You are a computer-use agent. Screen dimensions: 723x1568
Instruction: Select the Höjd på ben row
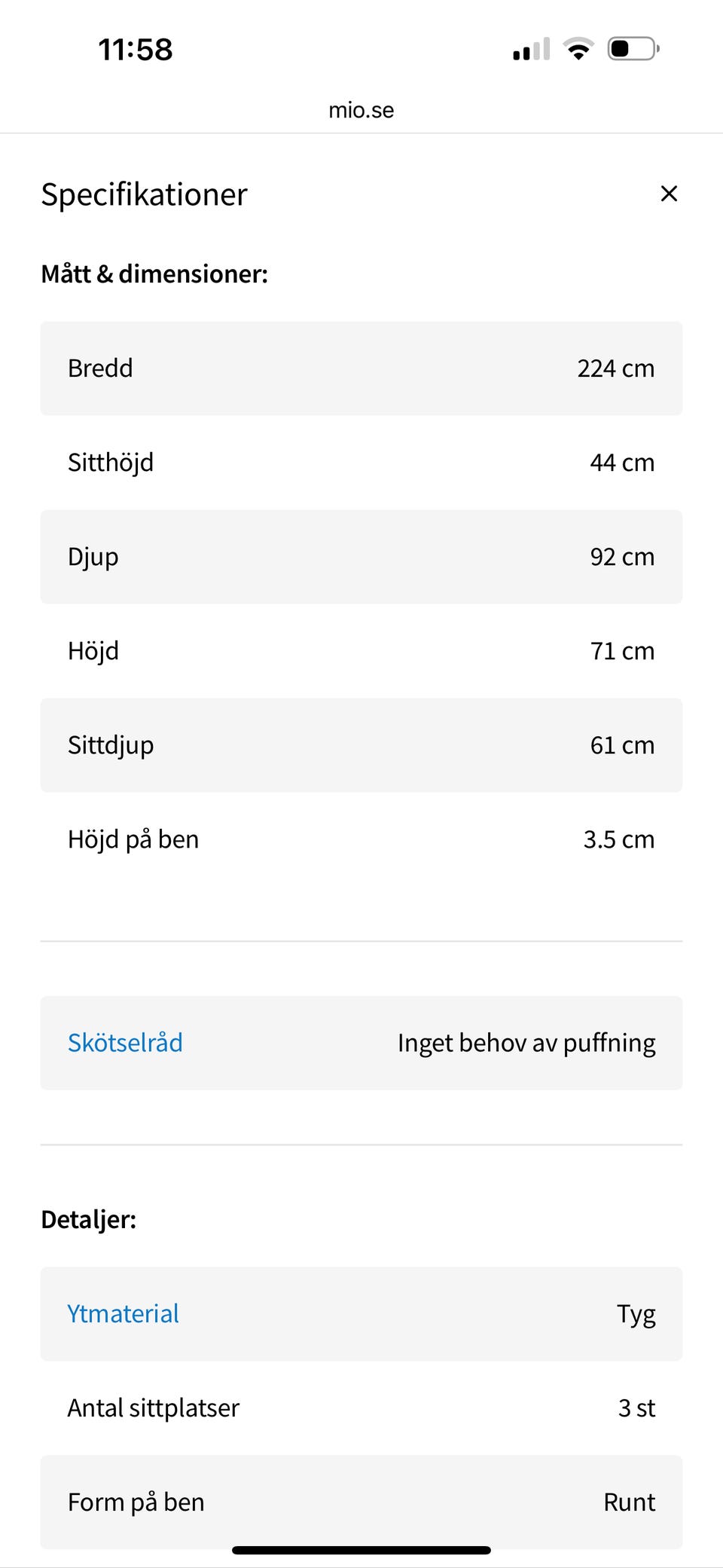[x=361, y=839]
